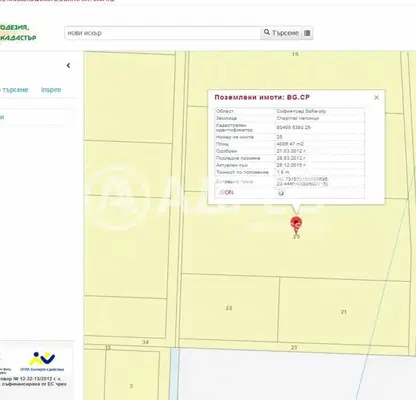
Task: Click the date 27.03.2012 in the popup
Action: (x=291, y=151)
